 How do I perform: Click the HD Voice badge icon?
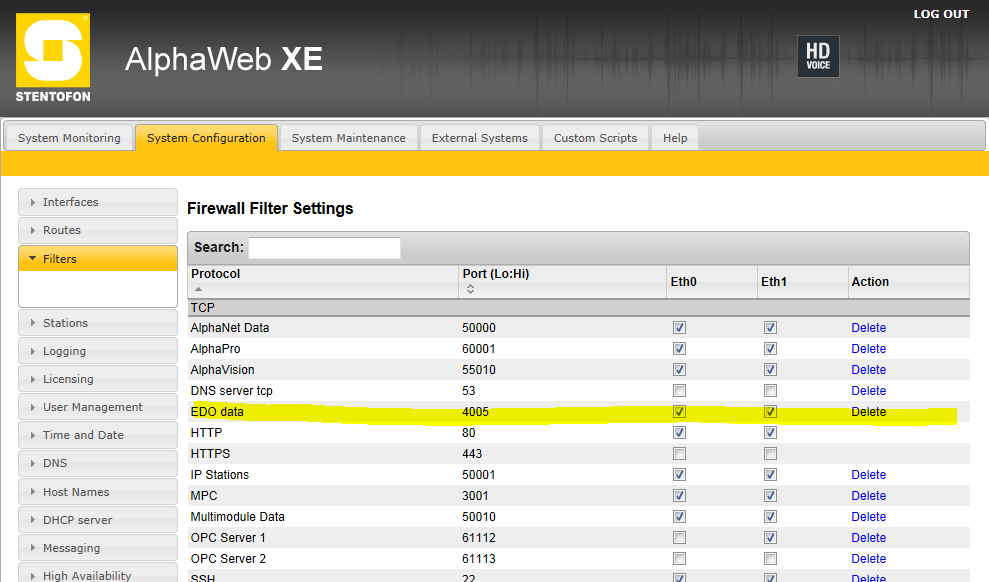click(x=817, y=57)
